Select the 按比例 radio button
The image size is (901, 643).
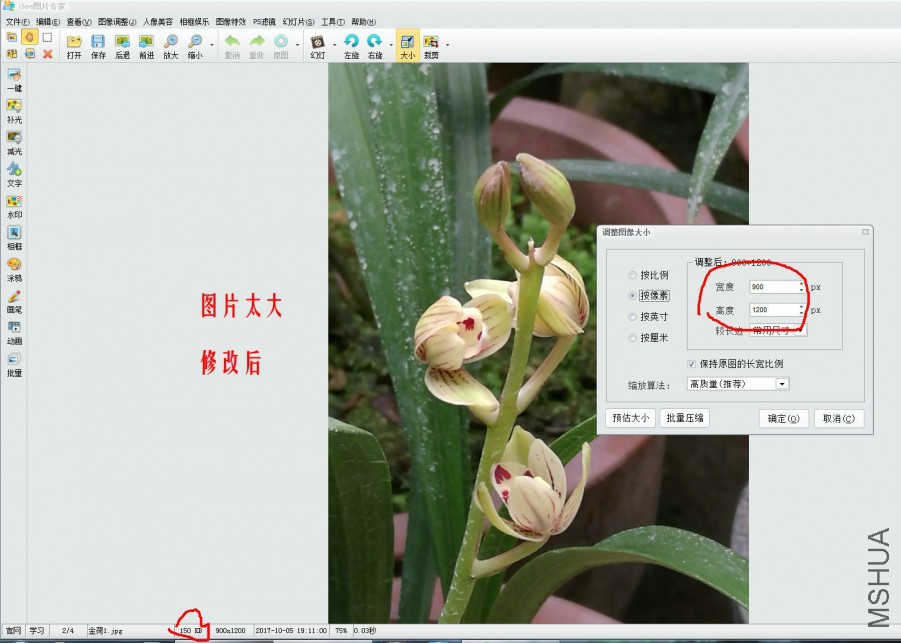click(631, 275)
